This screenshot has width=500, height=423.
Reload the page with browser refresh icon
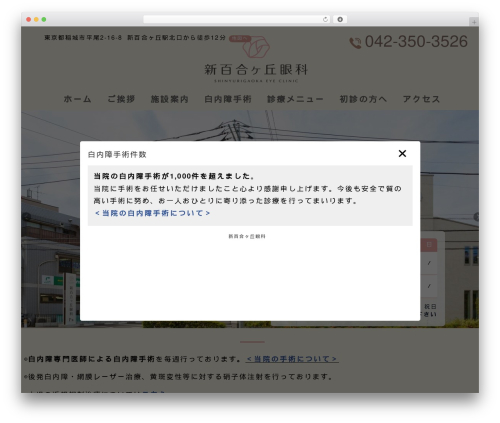tap(325, 19)
